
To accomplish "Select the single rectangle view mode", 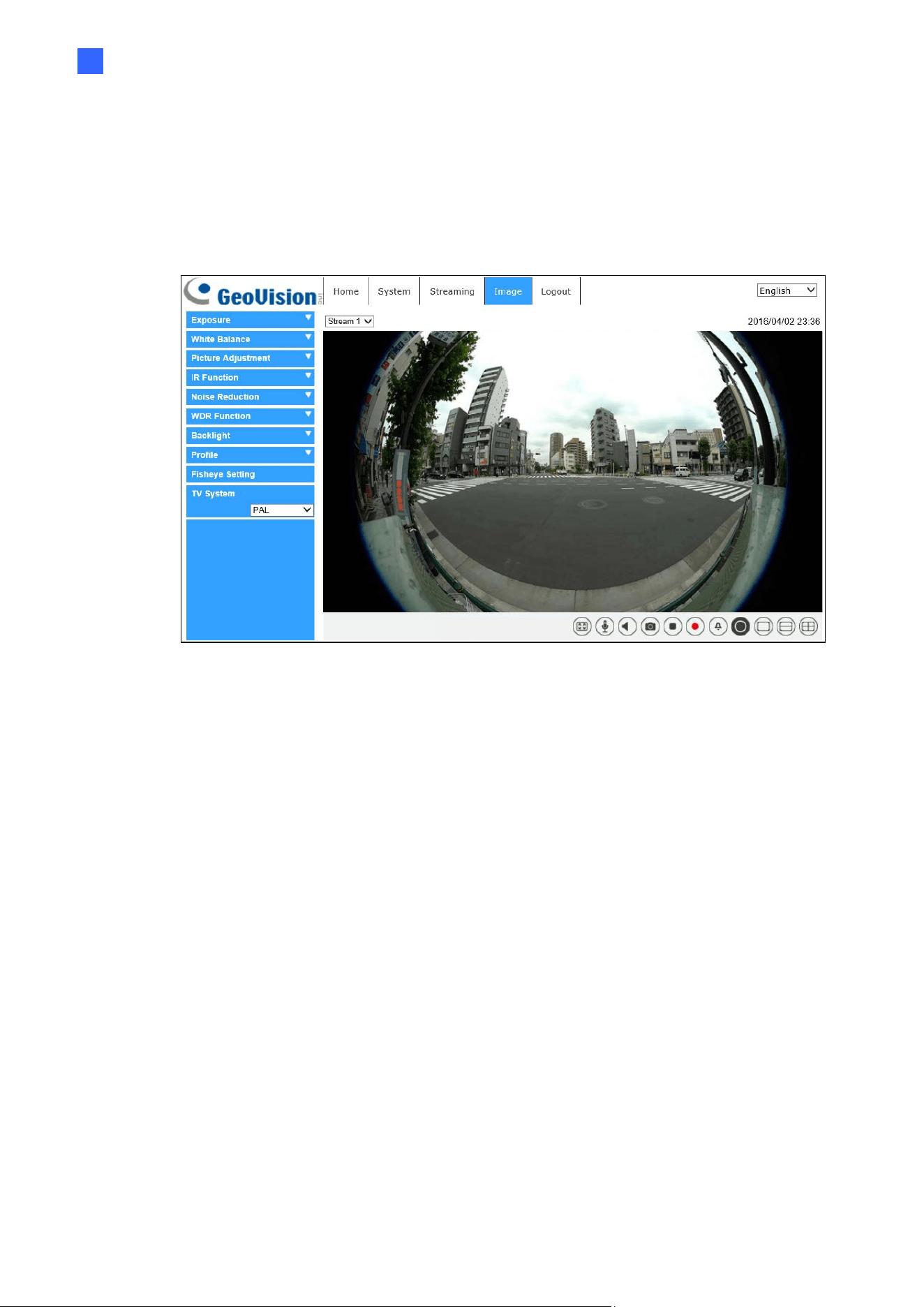I will [x=763, y=626].
